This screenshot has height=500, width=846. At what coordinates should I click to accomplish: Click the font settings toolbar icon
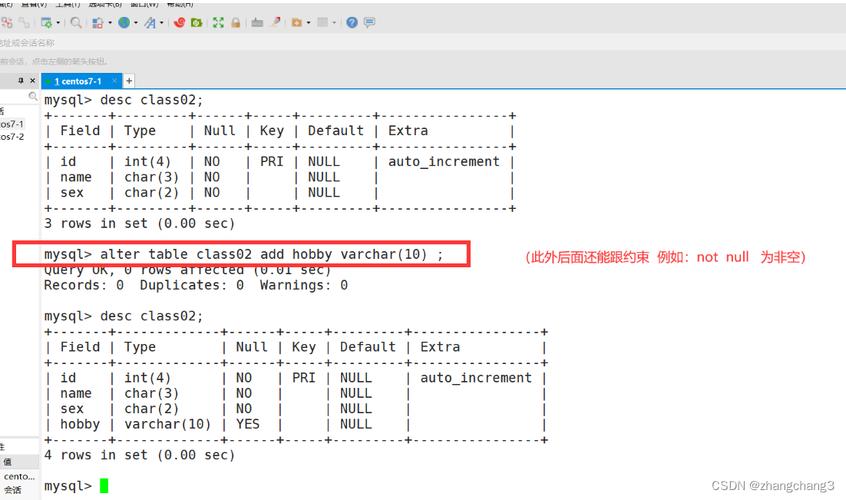150,23
